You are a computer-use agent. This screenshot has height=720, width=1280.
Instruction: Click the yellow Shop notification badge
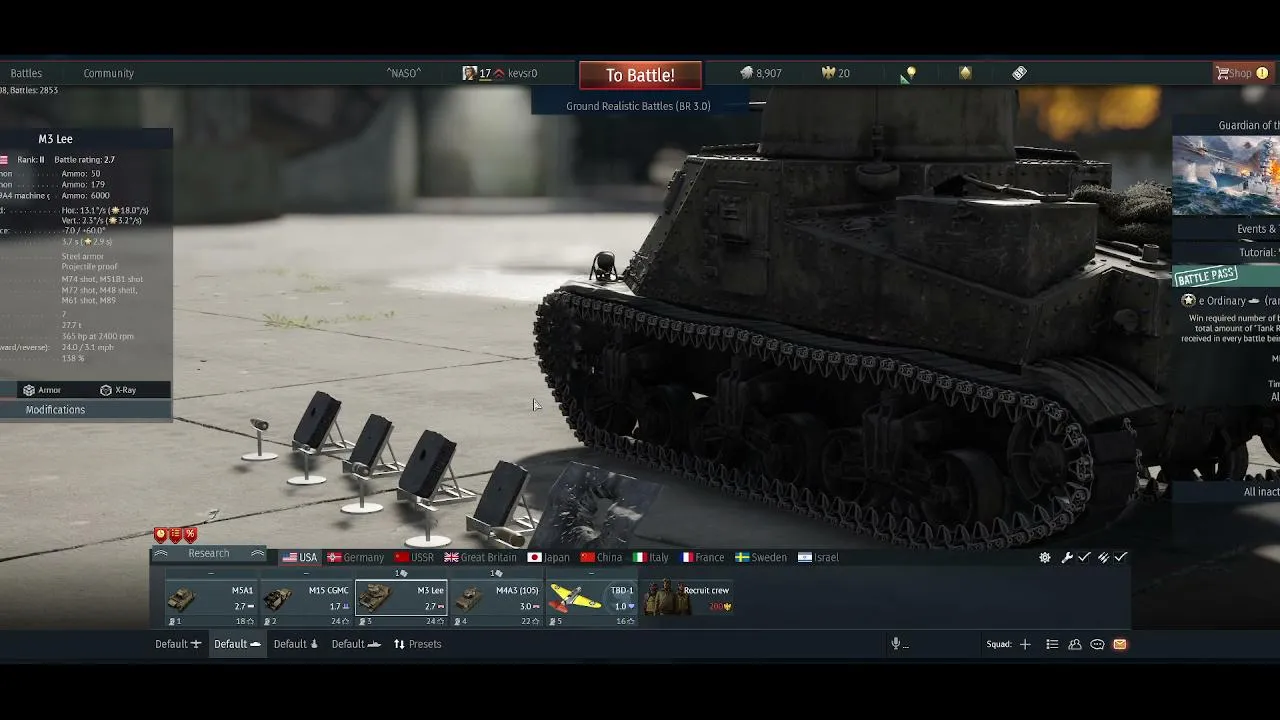[x=1262, y=73]
